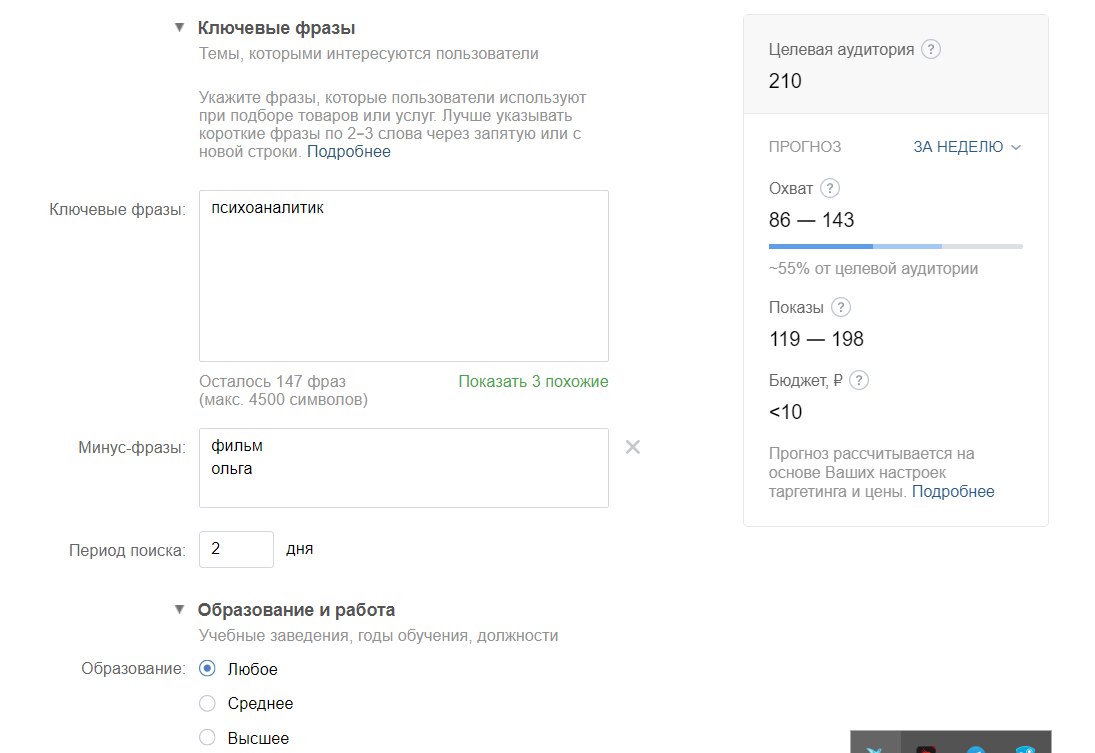The height and width of the screenshot is (753, 1095).
Task: Open Подробнее link under key phrases description
Action: 348,152
